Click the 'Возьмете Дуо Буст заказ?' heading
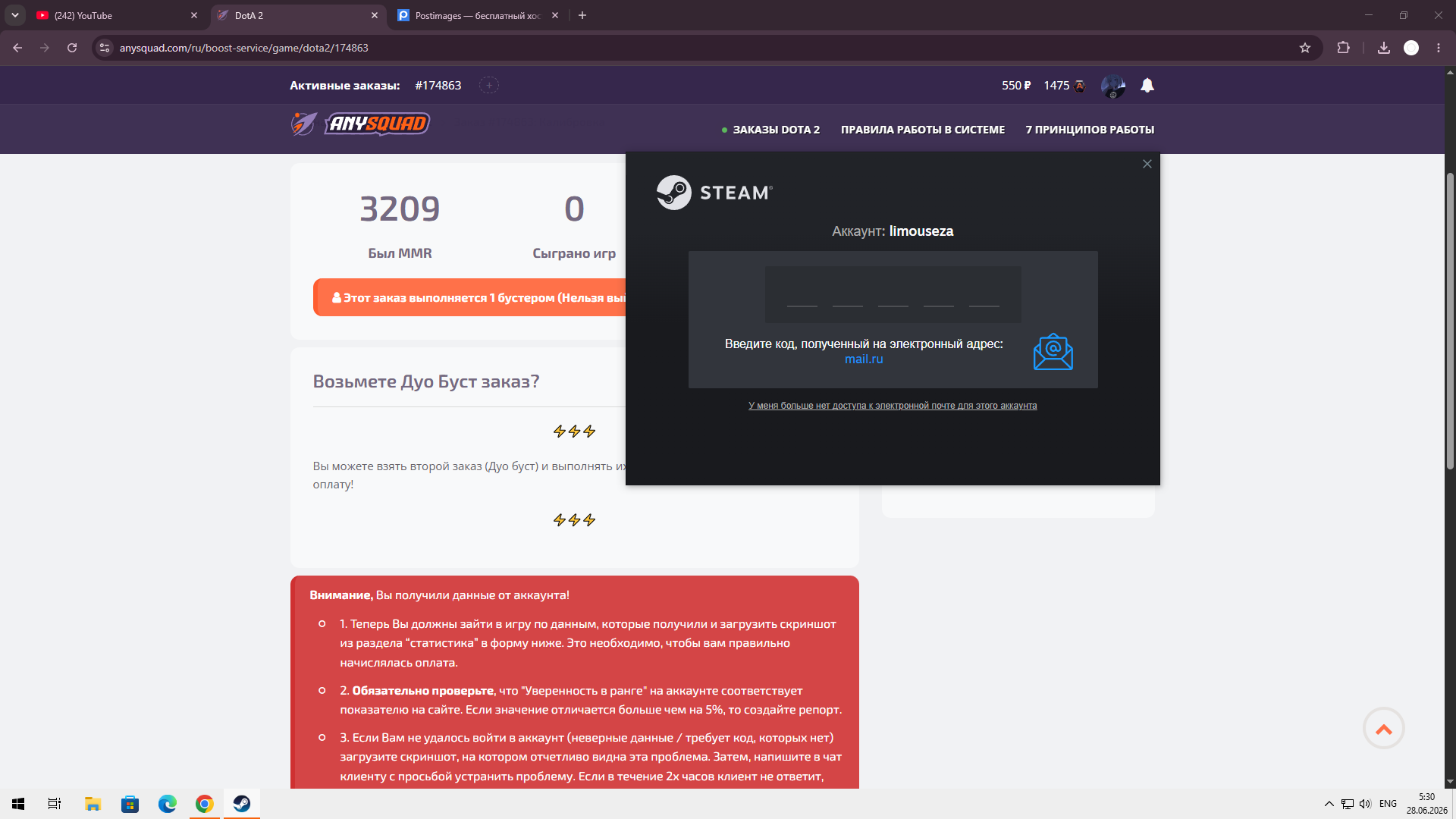The height and width of the screenshot is (819, 1456). pyautogui.click(x=426, y=381)
